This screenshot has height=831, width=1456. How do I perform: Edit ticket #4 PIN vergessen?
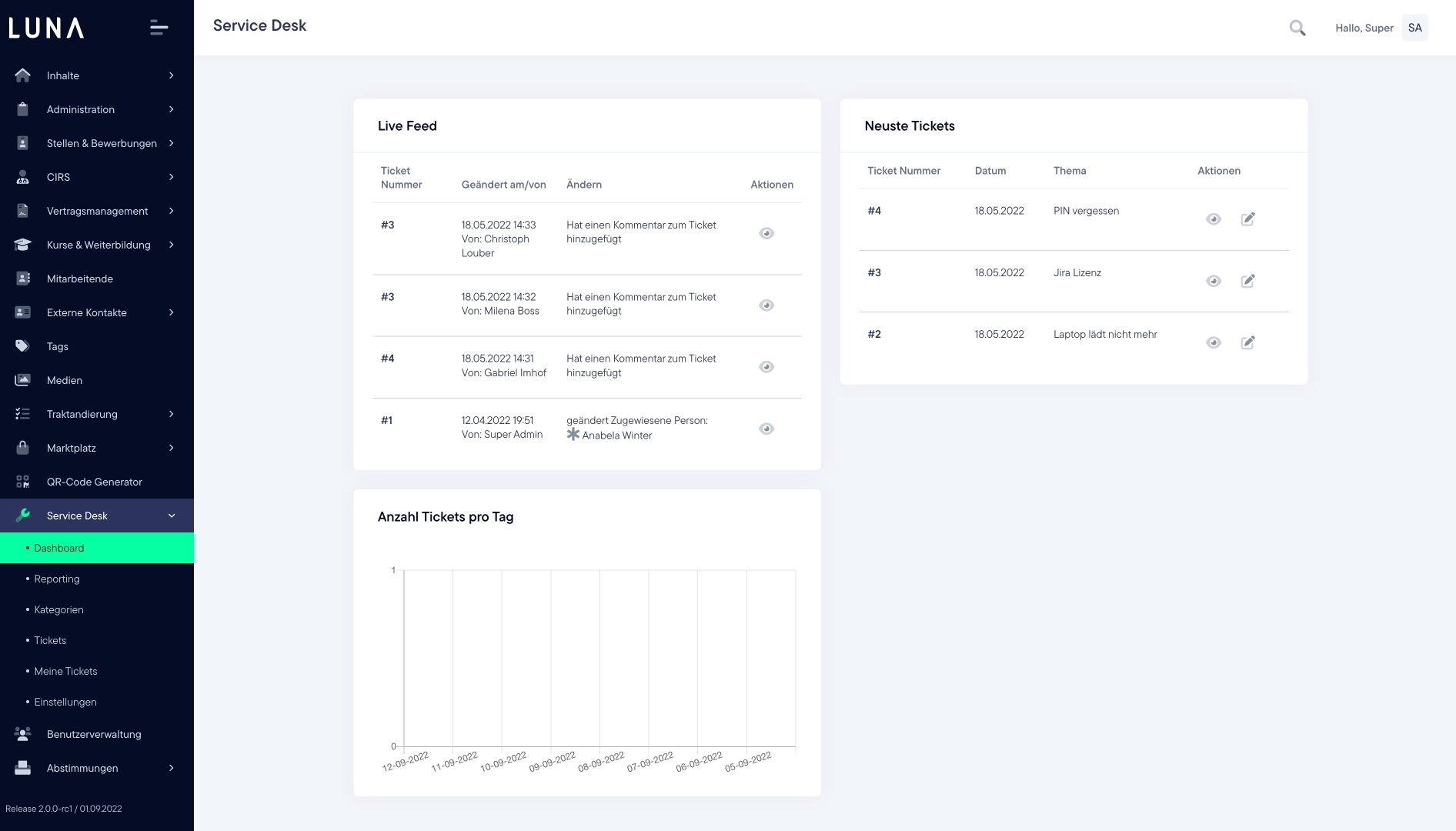pyautogui.click(x=1247, y=219)
